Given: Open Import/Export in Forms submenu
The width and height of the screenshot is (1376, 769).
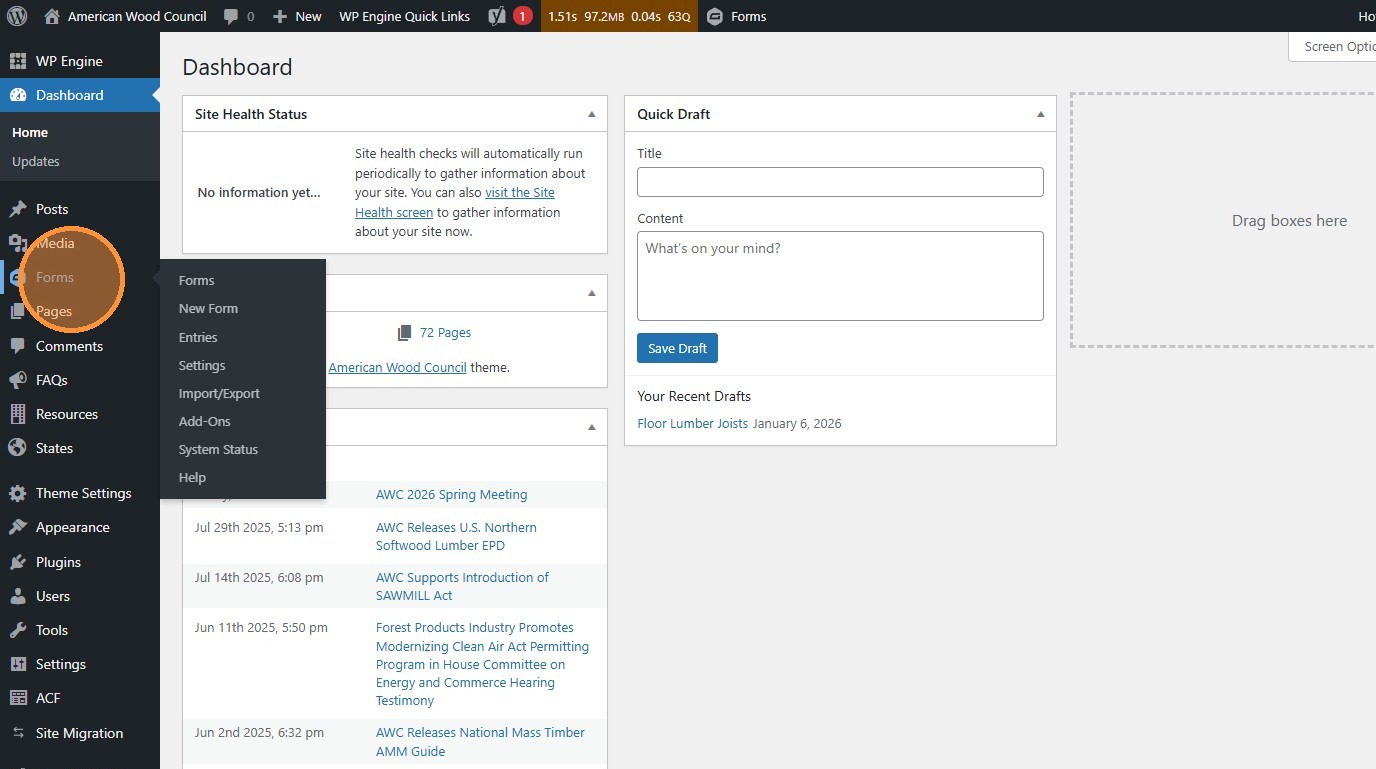Looking at the screenshot, I should click(x=219, y=393).
